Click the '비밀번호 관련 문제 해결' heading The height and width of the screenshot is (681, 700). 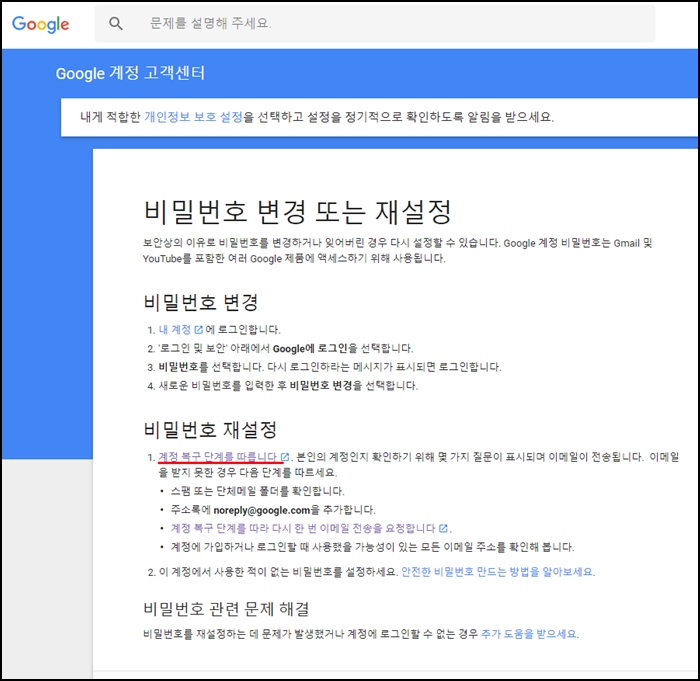(x=226, y=609)
